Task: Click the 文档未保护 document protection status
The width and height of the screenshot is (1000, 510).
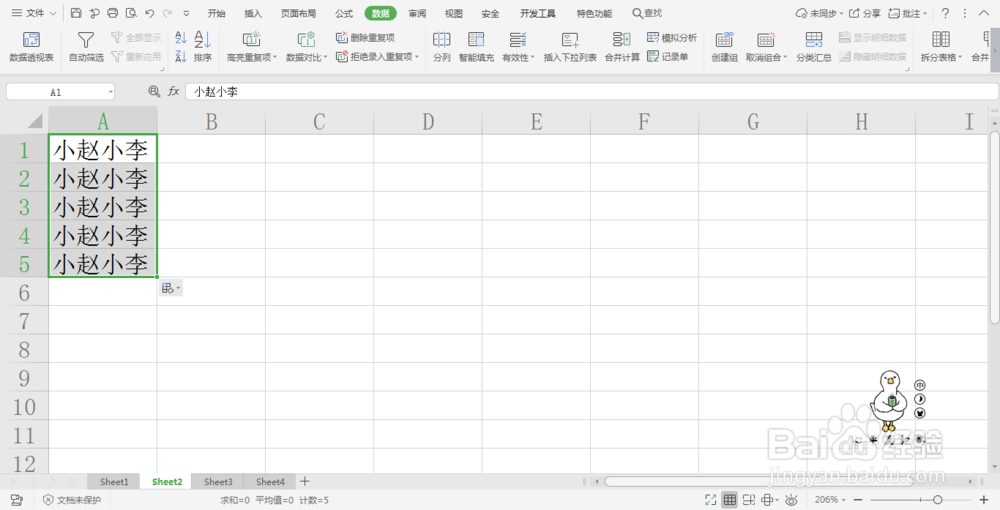Action: click(x=72, y=500)
